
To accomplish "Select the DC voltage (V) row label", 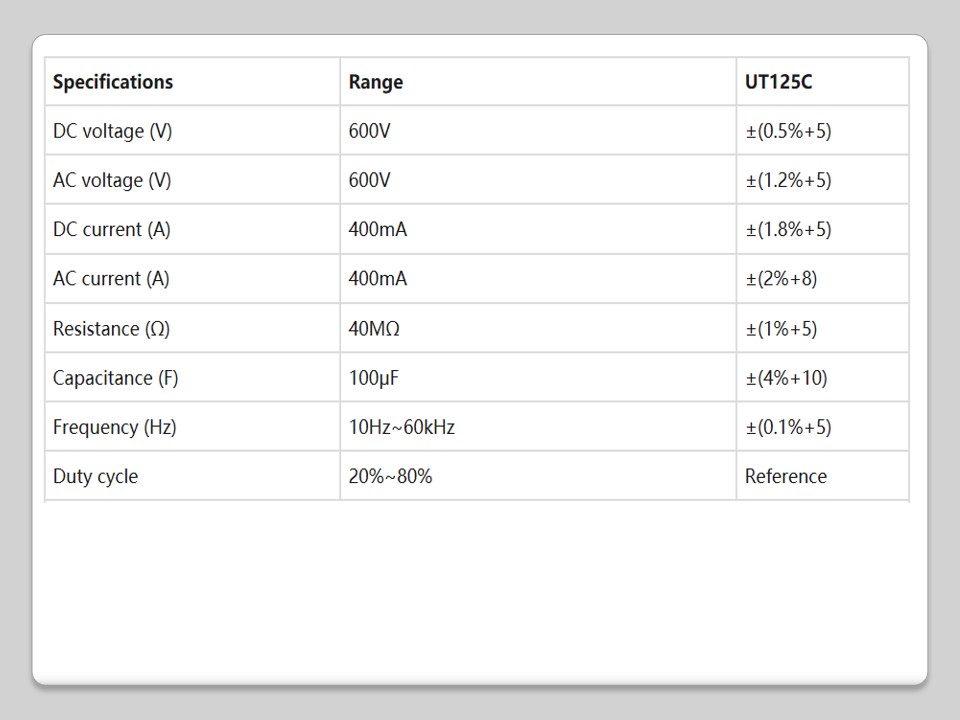I will (x=112, y=131).
